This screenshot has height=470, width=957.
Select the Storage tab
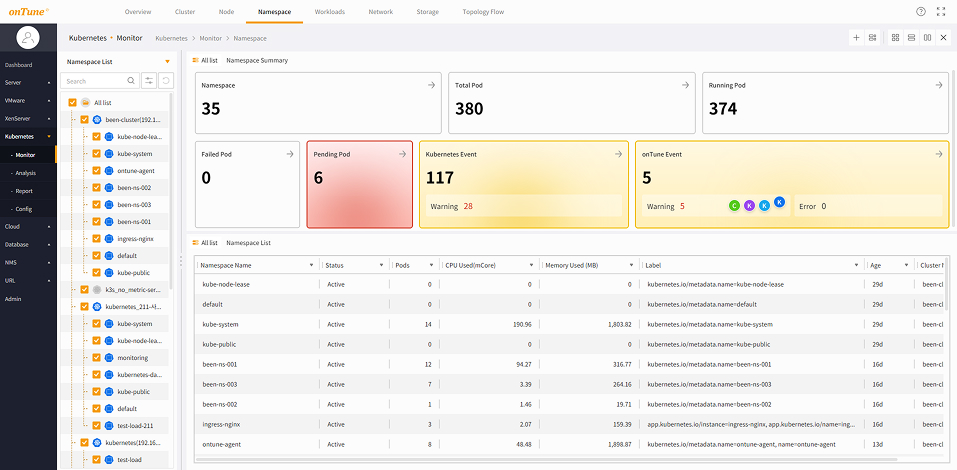(x=428, y=12)
